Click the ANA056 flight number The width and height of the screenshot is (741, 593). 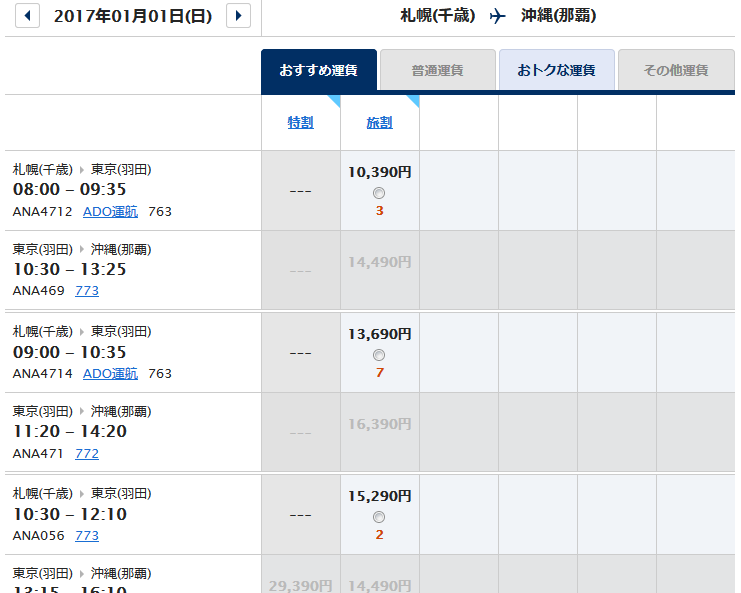[39, 535]
